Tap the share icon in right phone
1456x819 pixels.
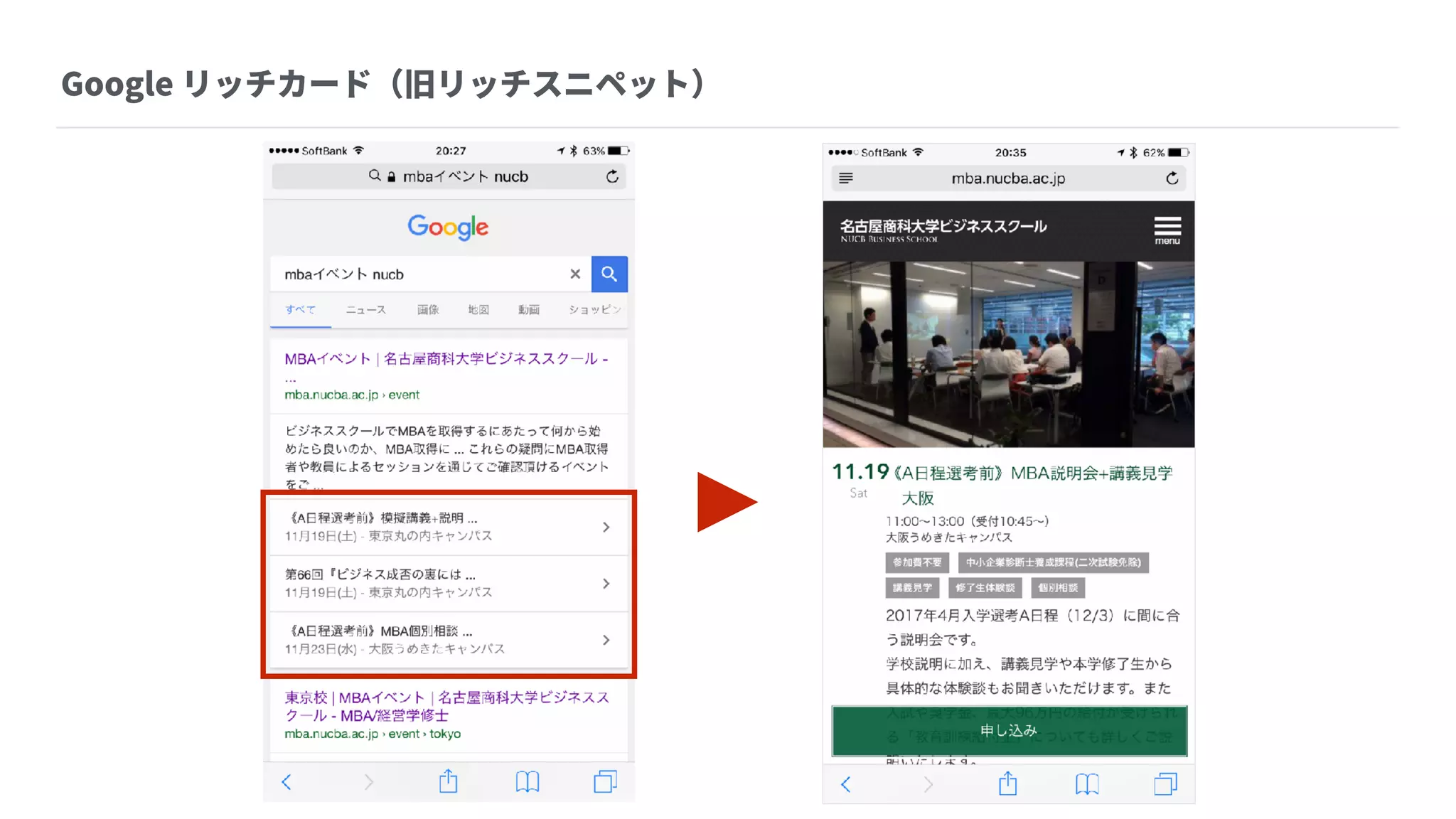coord(1008,783)
